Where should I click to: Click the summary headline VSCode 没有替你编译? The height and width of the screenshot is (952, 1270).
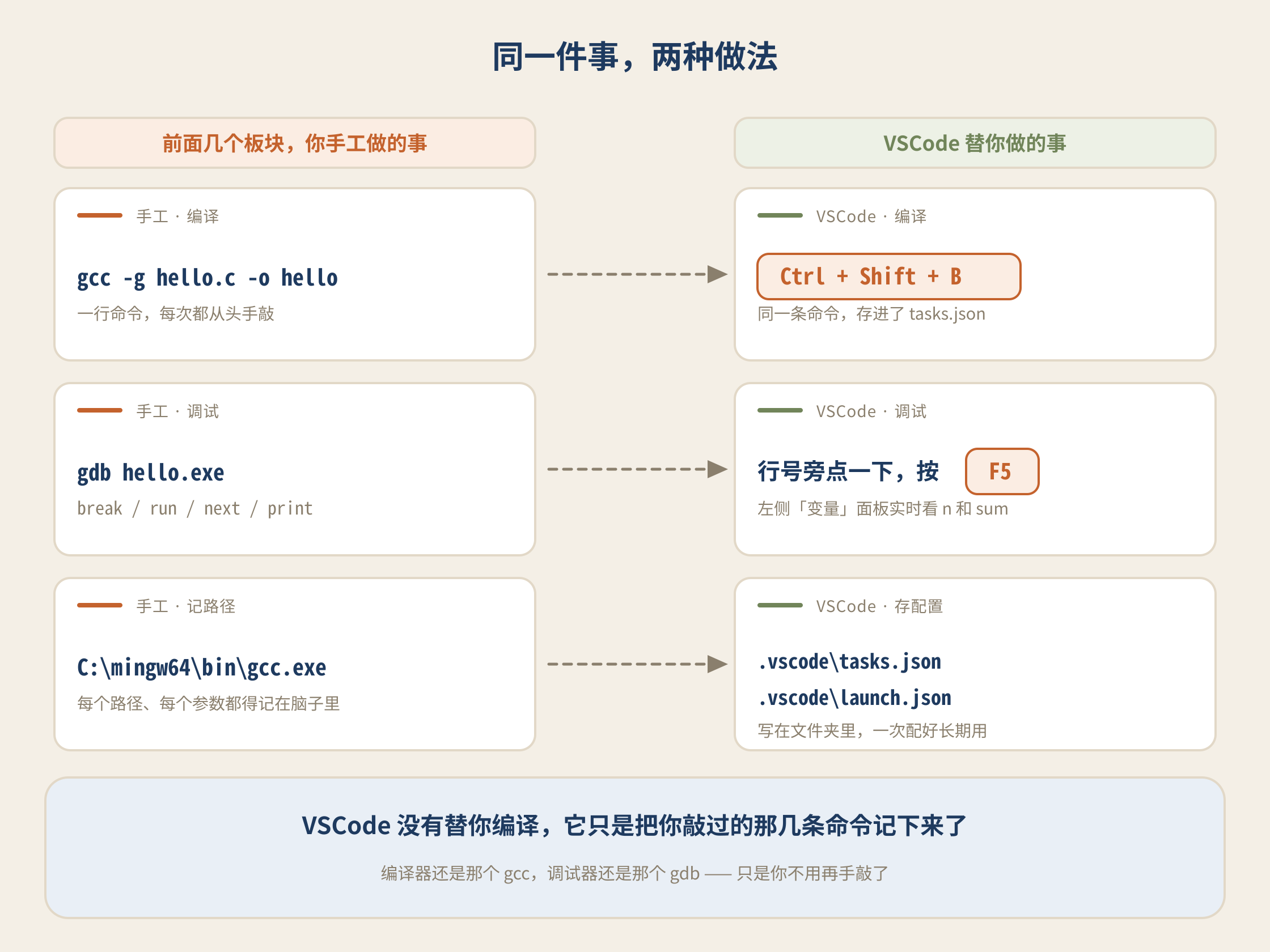pos(635,826)
